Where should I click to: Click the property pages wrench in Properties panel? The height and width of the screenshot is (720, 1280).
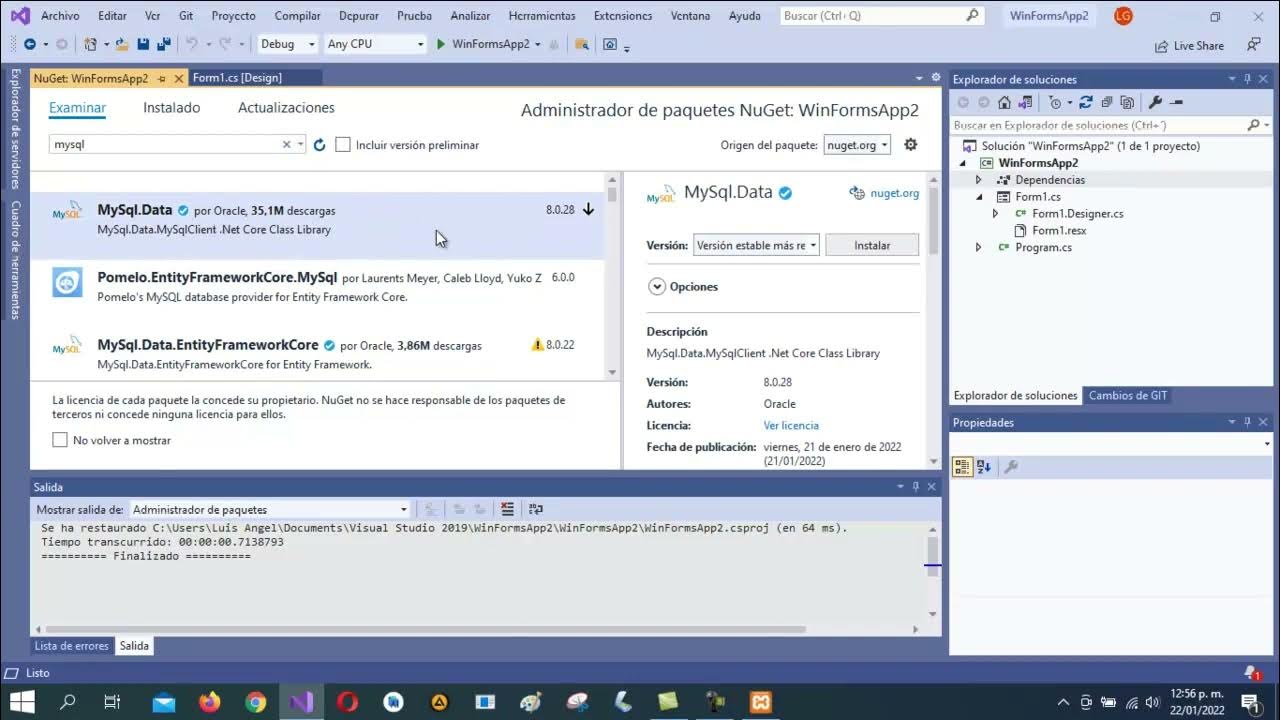click(x=1011, y=467)
